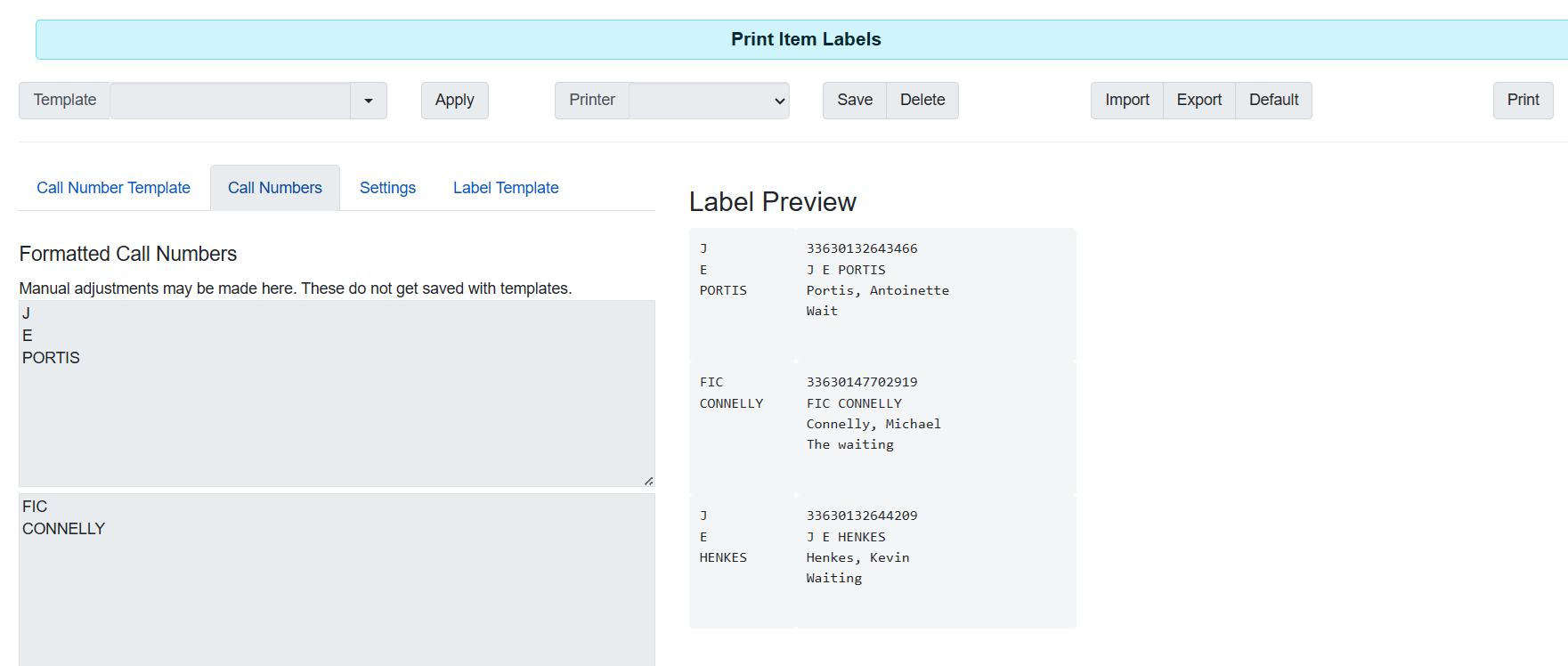Click the Printer label
Screen dimensions: 1568x666
click(592, 101)
